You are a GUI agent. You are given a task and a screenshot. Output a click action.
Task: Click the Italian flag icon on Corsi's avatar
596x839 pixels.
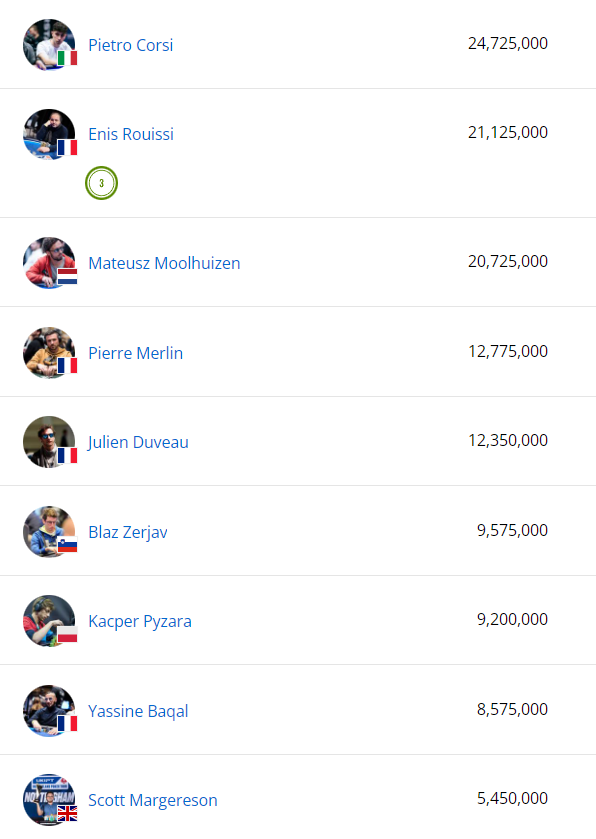(67, 58)
